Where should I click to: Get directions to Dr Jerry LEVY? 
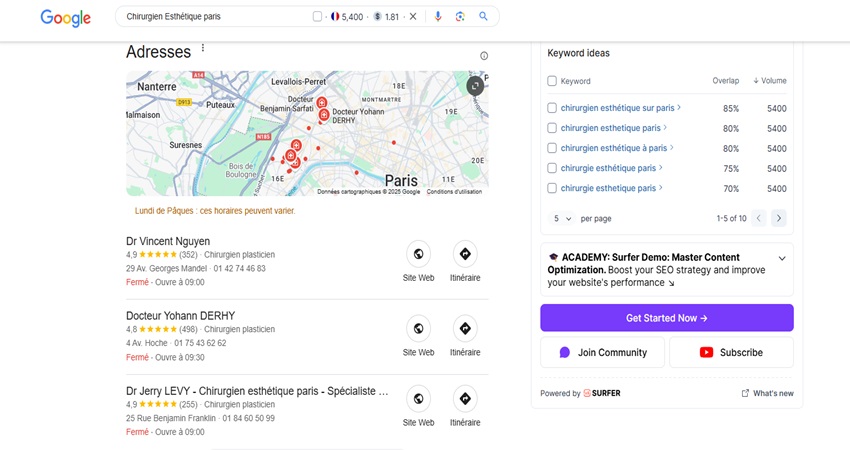(x=465, y=398)
